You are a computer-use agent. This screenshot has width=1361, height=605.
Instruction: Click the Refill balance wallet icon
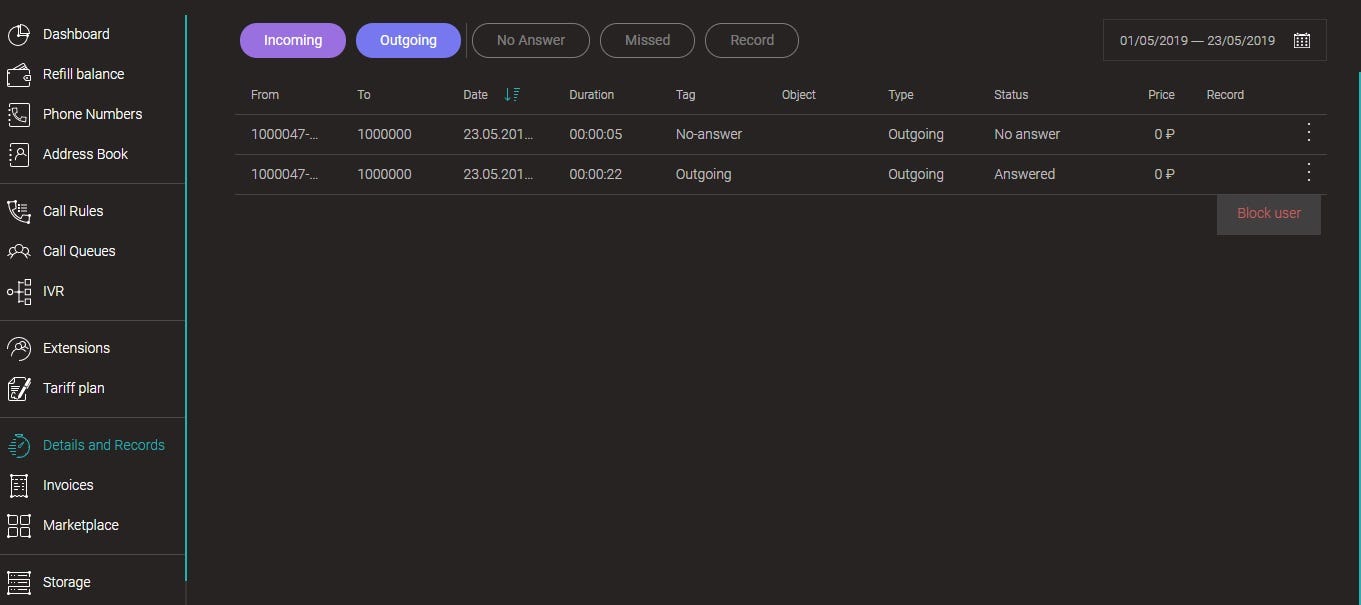pos(19,74)
